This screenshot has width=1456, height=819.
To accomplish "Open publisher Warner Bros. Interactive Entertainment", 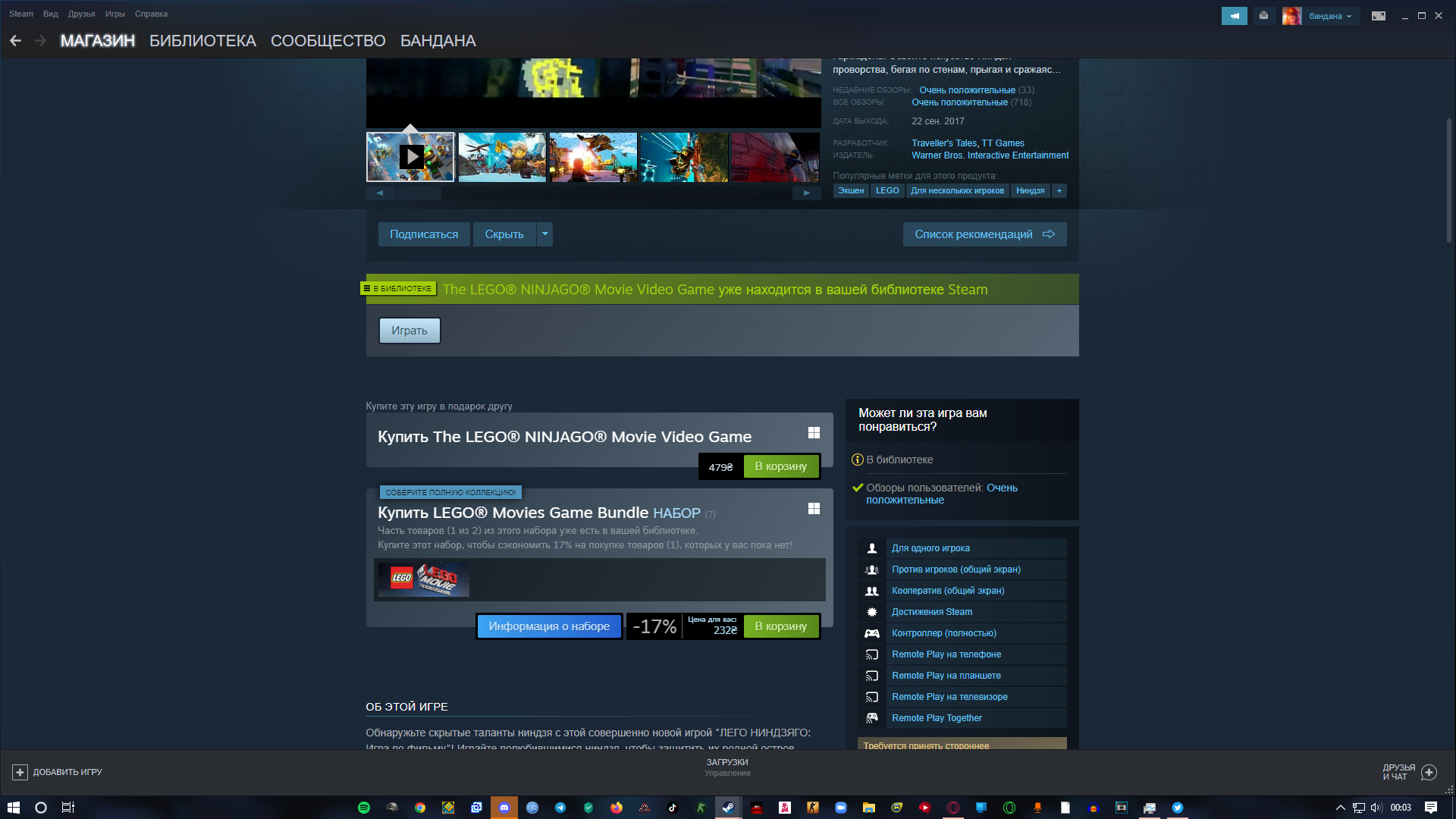I will click(990, 155).
